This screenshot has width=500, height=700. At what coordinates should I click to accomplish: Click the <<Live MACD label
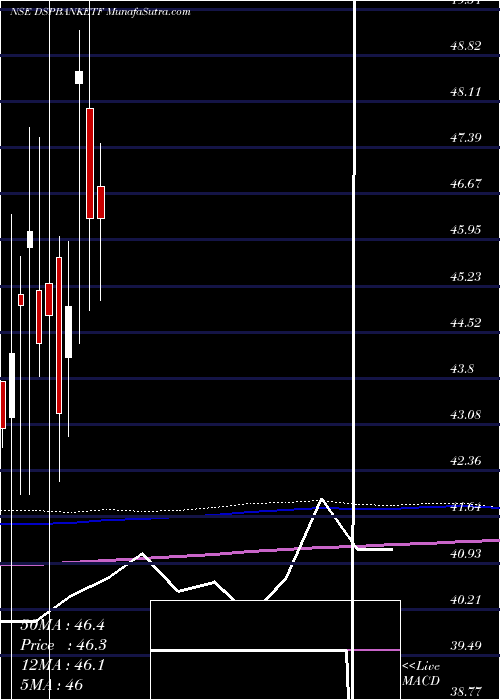[x=421, y=674]
